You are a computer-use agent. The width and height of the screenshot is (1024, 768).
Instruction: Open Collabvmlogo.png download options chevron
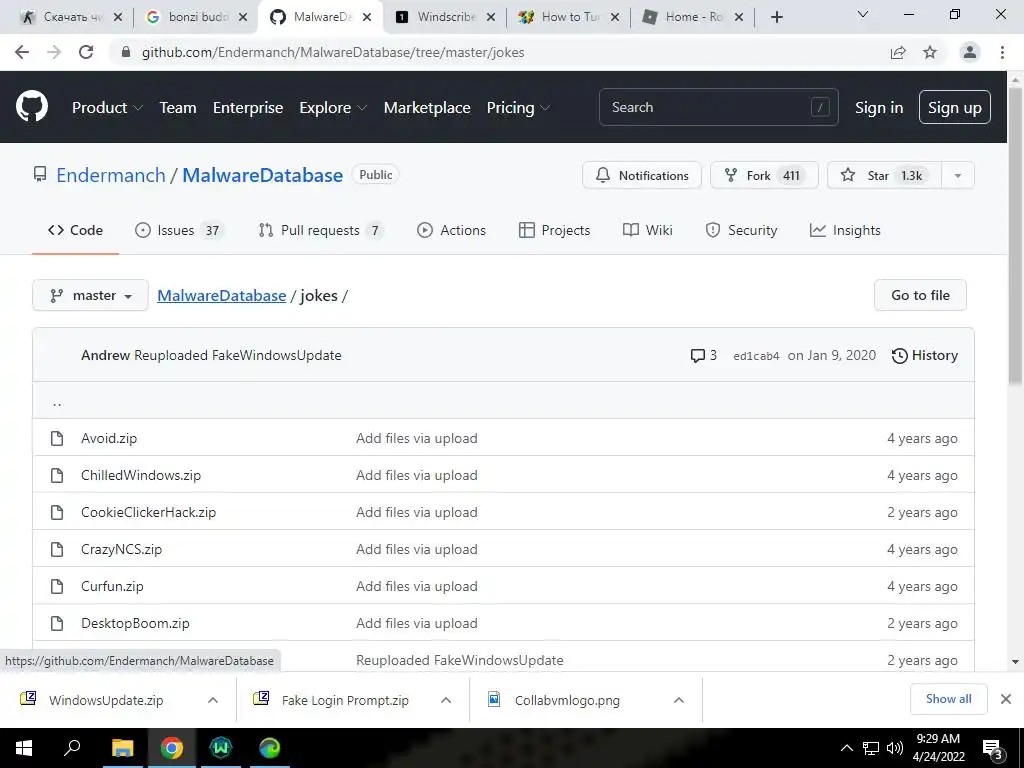pyautogui.click(x=679, y=700)
